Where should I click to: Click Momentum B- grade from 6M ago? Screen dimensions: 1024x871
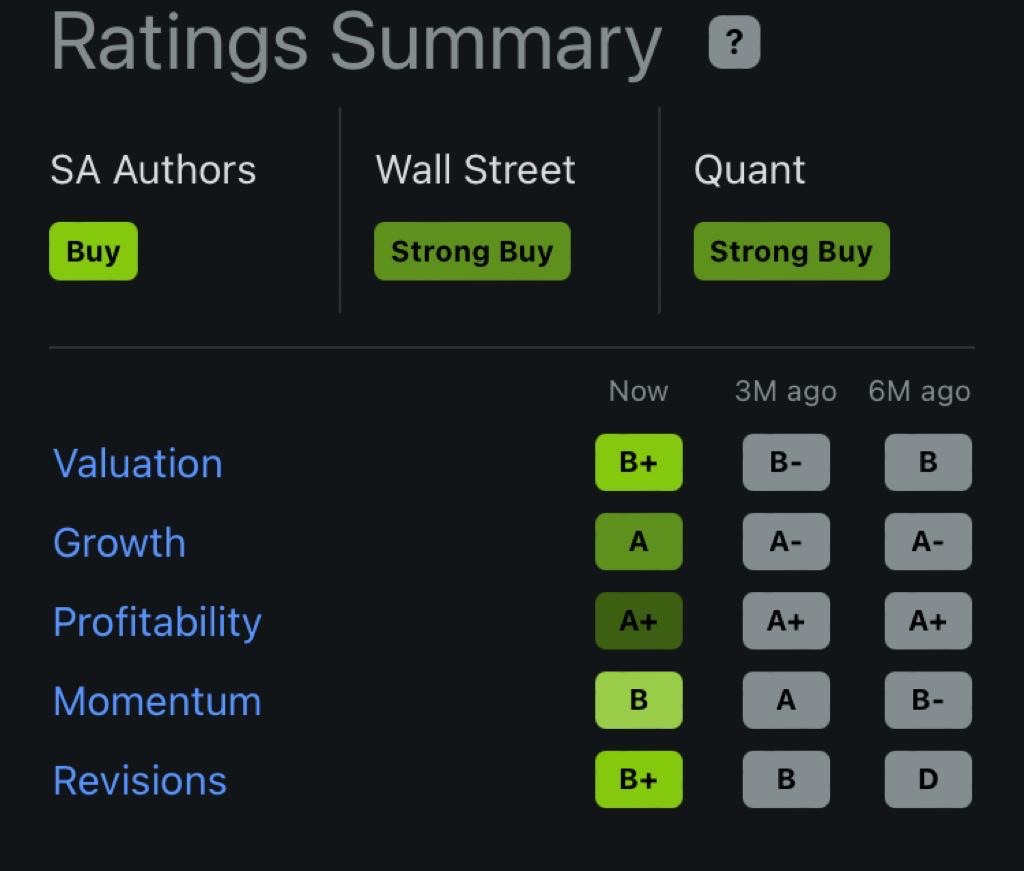click(x=928, y=700)
